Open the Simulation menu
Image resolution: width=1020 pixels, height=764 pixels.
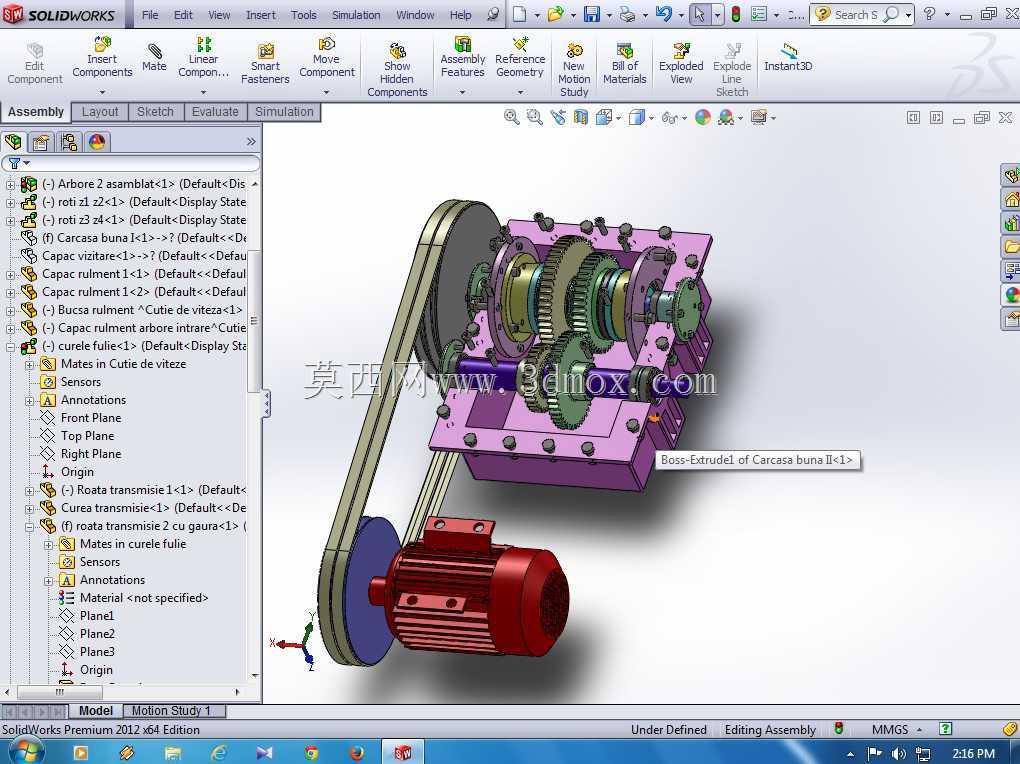point(356,14)
